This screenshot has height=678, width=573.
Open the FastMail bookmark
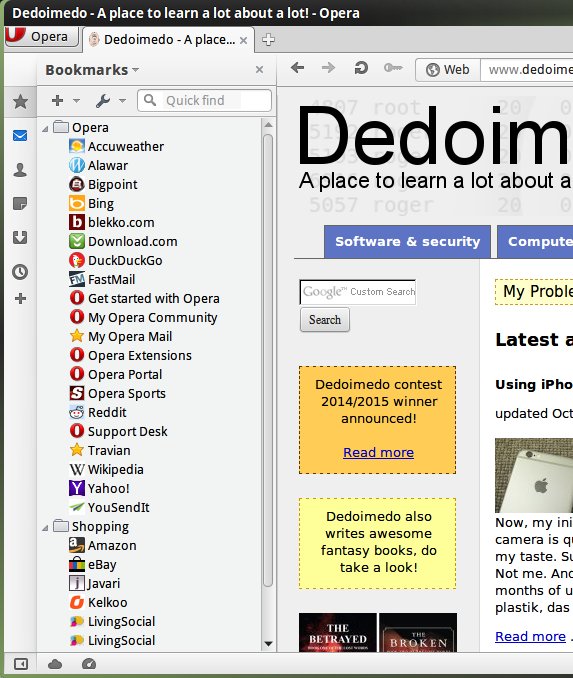pyautogui.click(x=102, y=280)
